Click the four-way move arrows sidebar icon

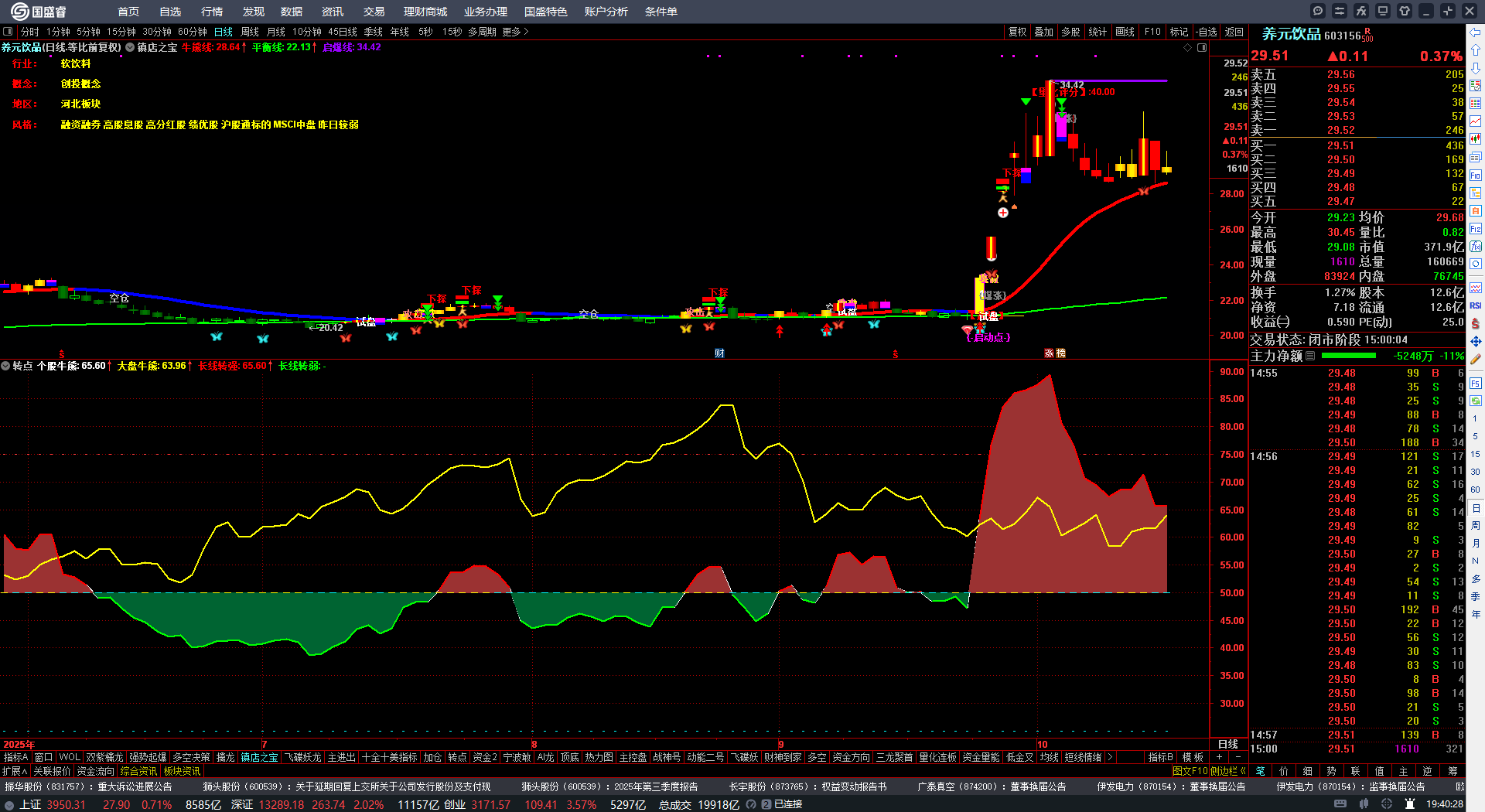pos(1476,341)
